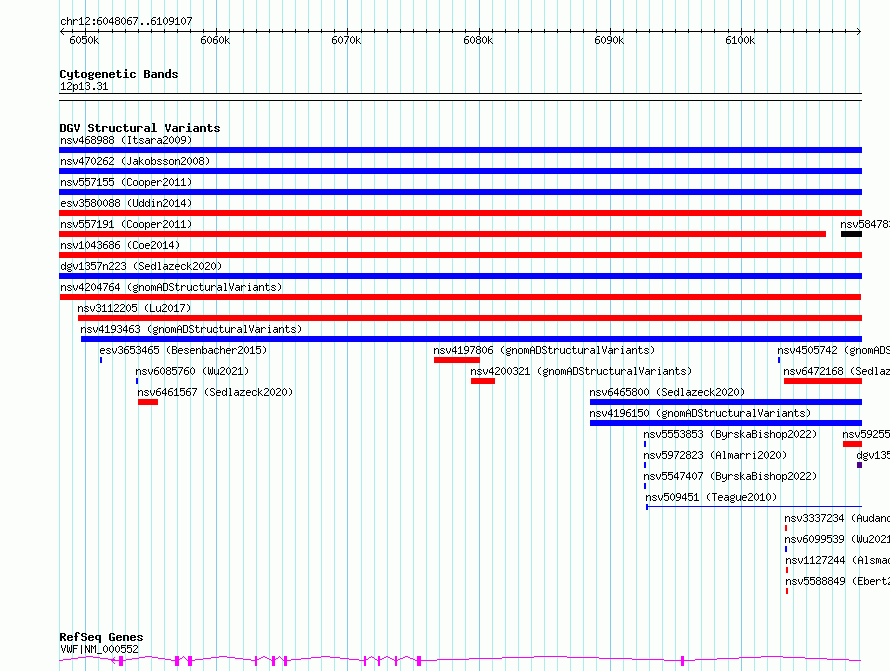Click the 6080k ruler position label

pos(478,40)
